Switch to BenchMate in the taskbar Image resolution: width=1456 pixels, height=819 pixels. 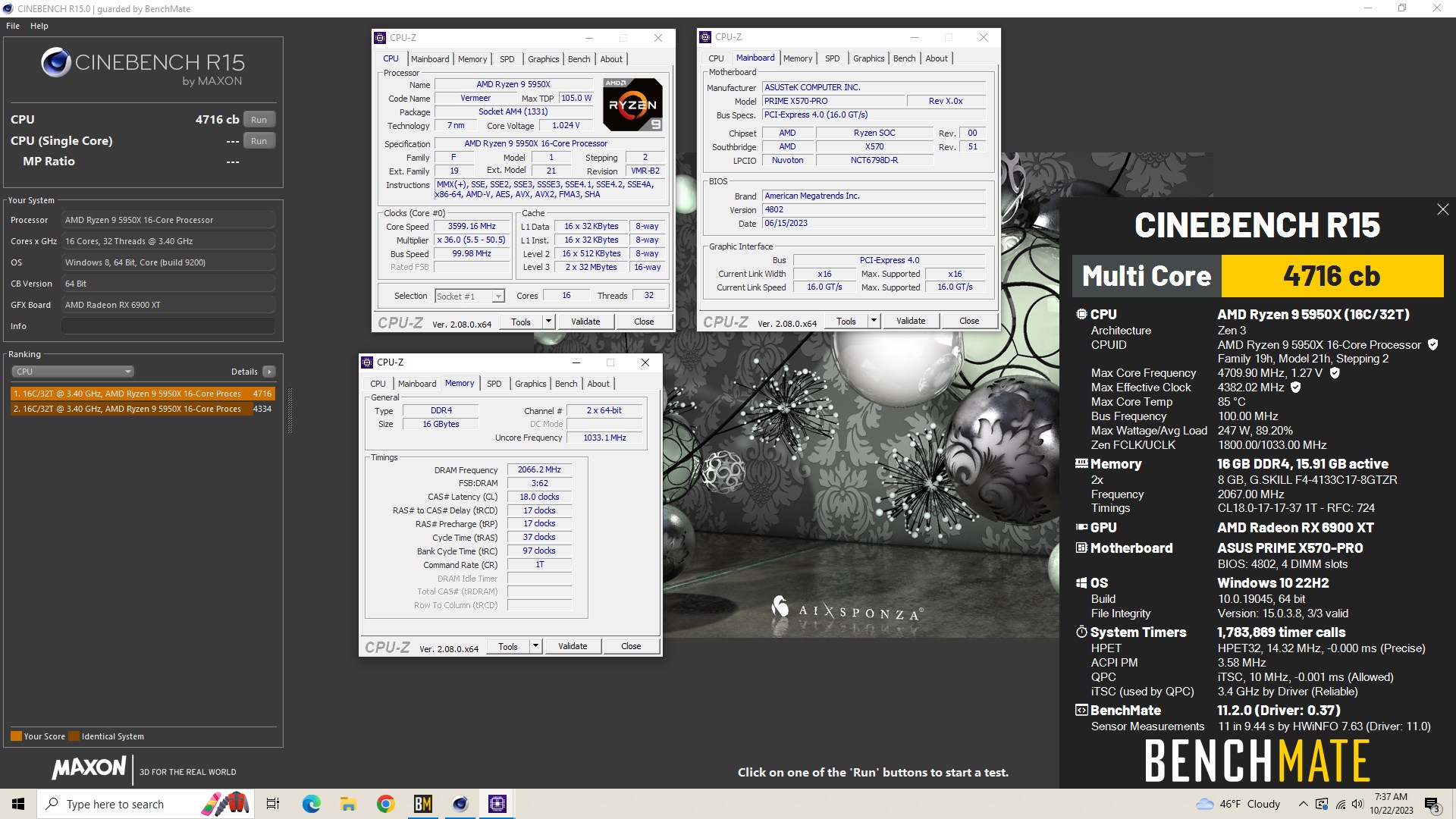click(422, 804)
